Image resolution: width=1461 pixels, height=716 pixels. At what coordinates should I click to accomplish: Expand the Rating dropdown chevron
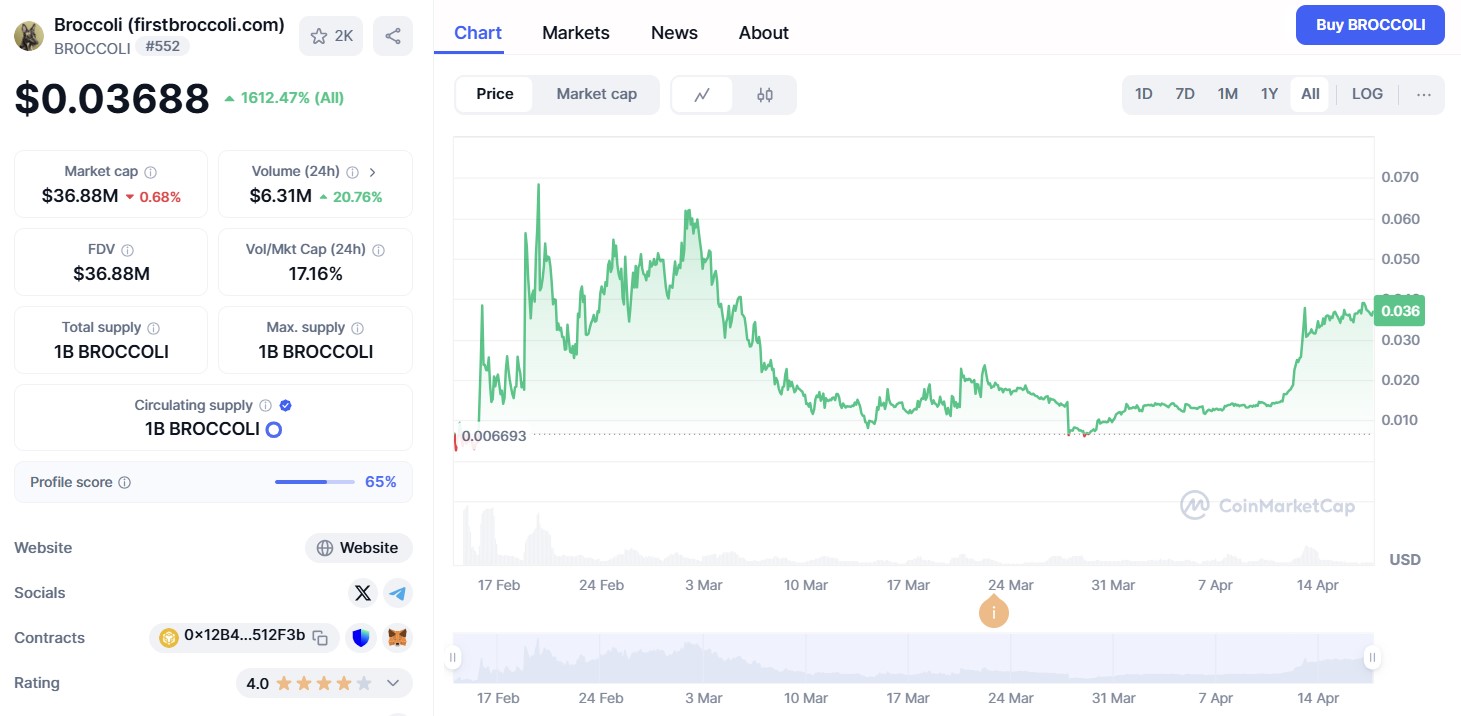pos(393,684)
